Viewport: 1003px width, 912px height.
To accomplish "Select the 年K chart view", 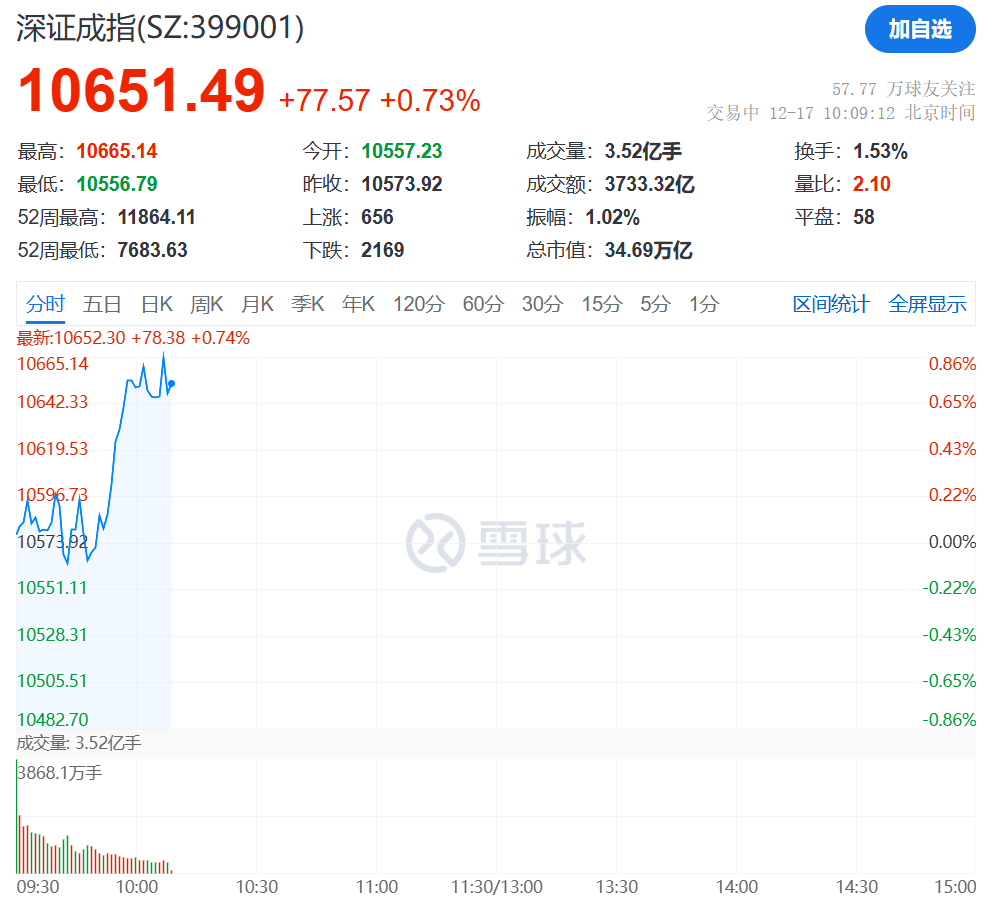I will [x=357, y=304].
